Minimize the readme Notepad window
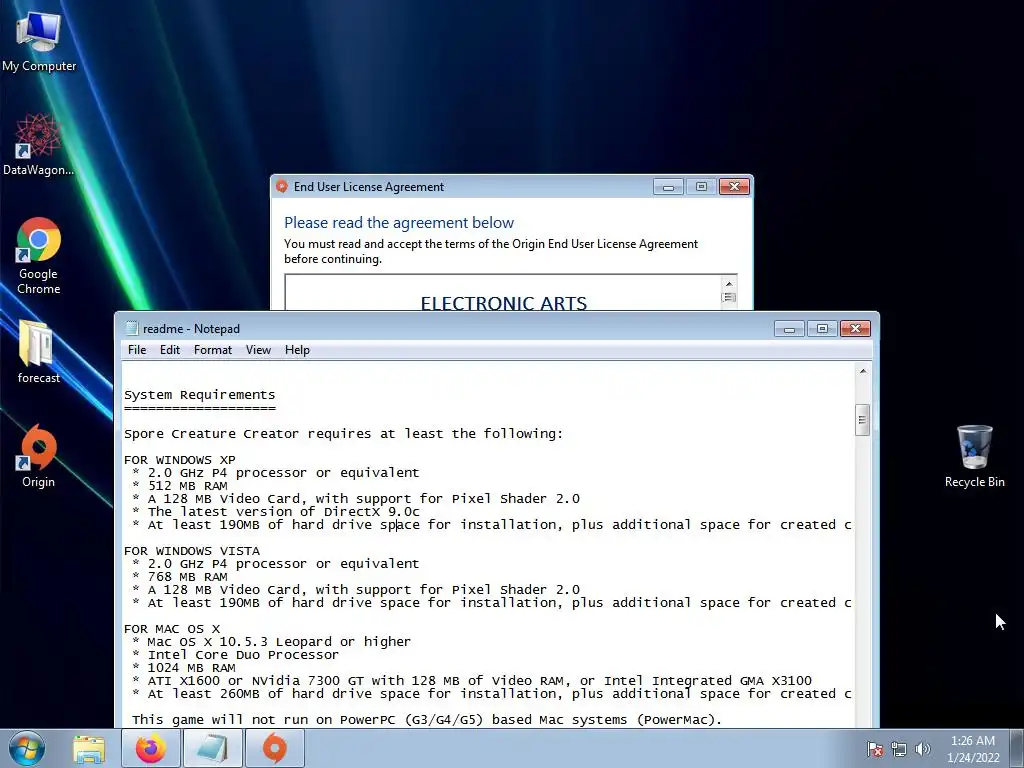1024x768 pixels. coord(789,328)
